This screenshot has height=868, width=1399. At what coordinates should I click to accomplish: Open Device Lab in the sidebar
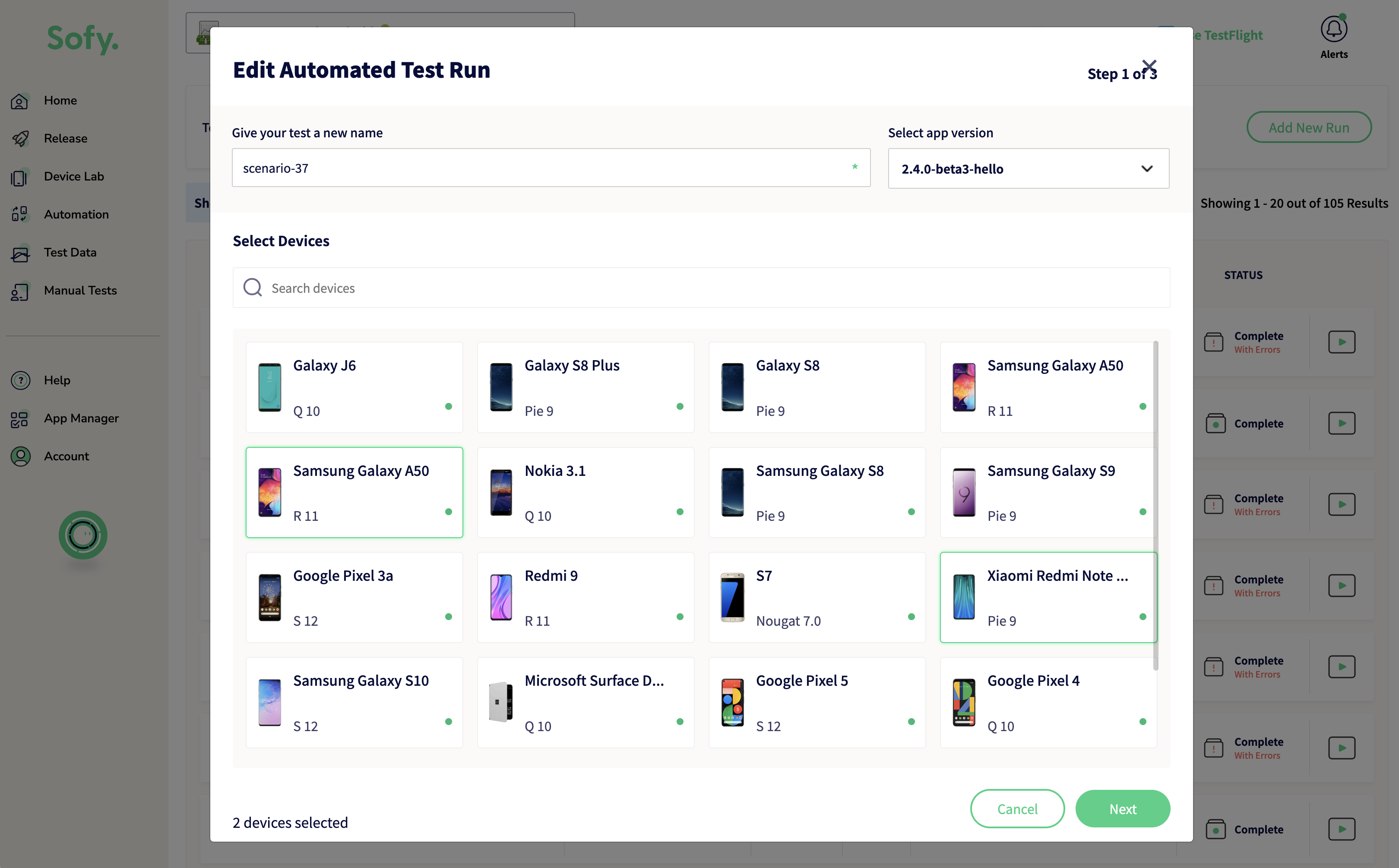[x=74, y=176]
